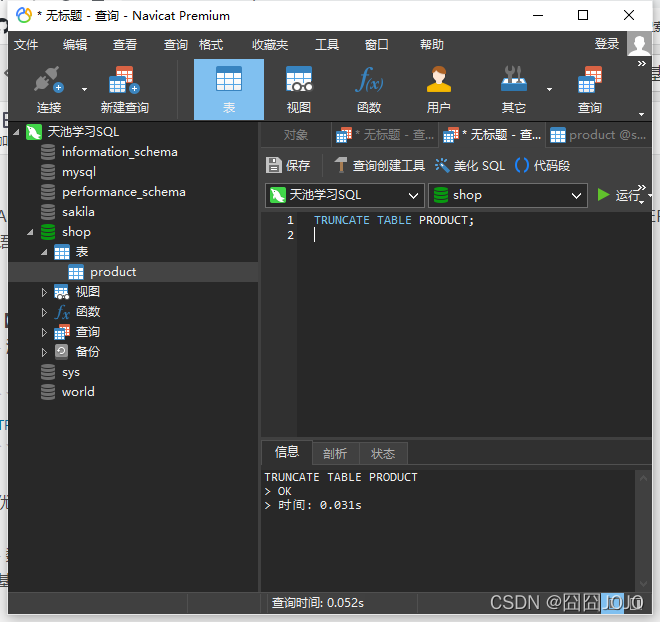Click the 表 folder icon in the tree
This screenshot has height=622, width=660.
61,252
